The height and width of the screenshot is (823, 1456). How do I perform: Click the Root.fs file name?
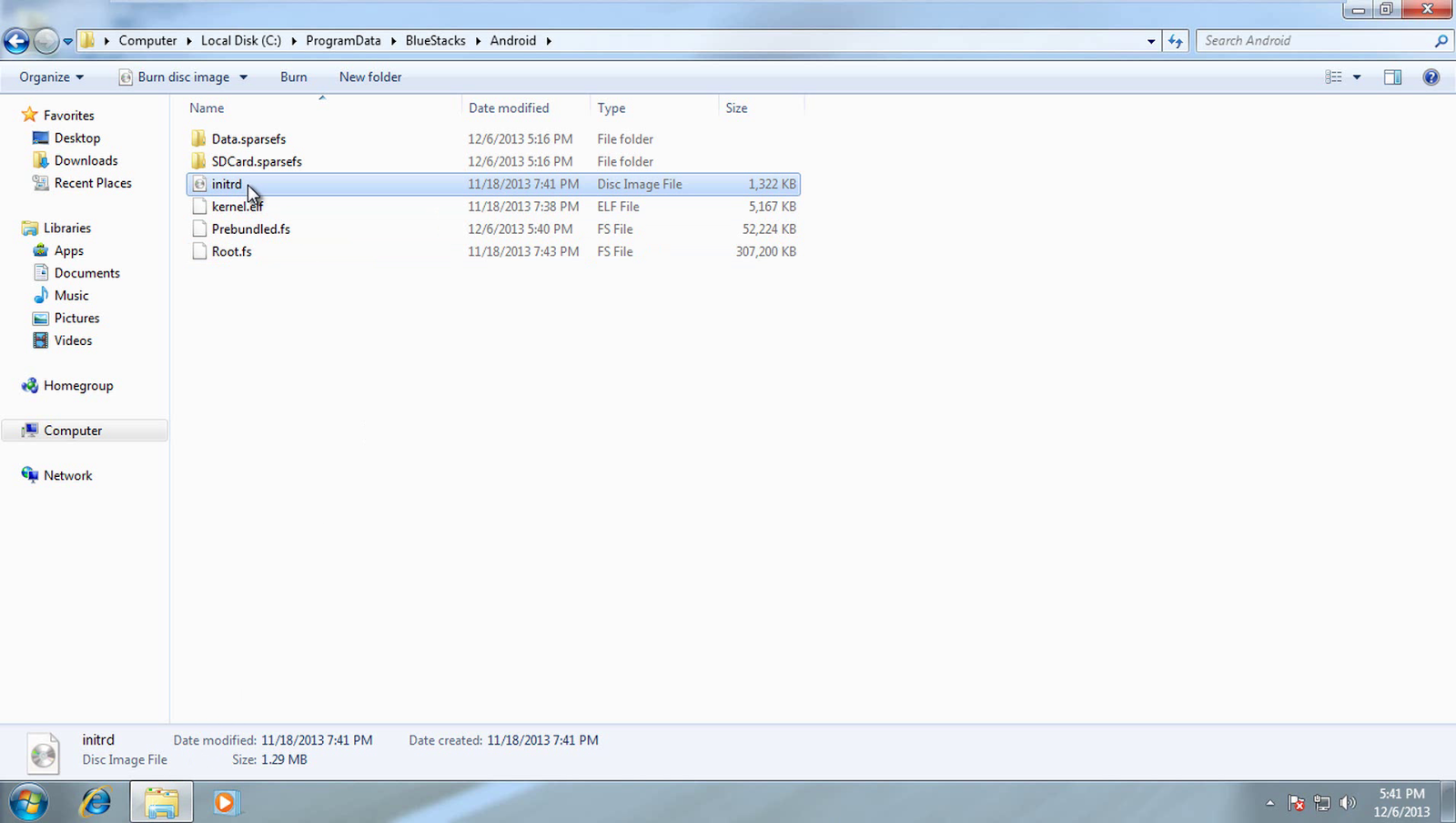point(231,252)
